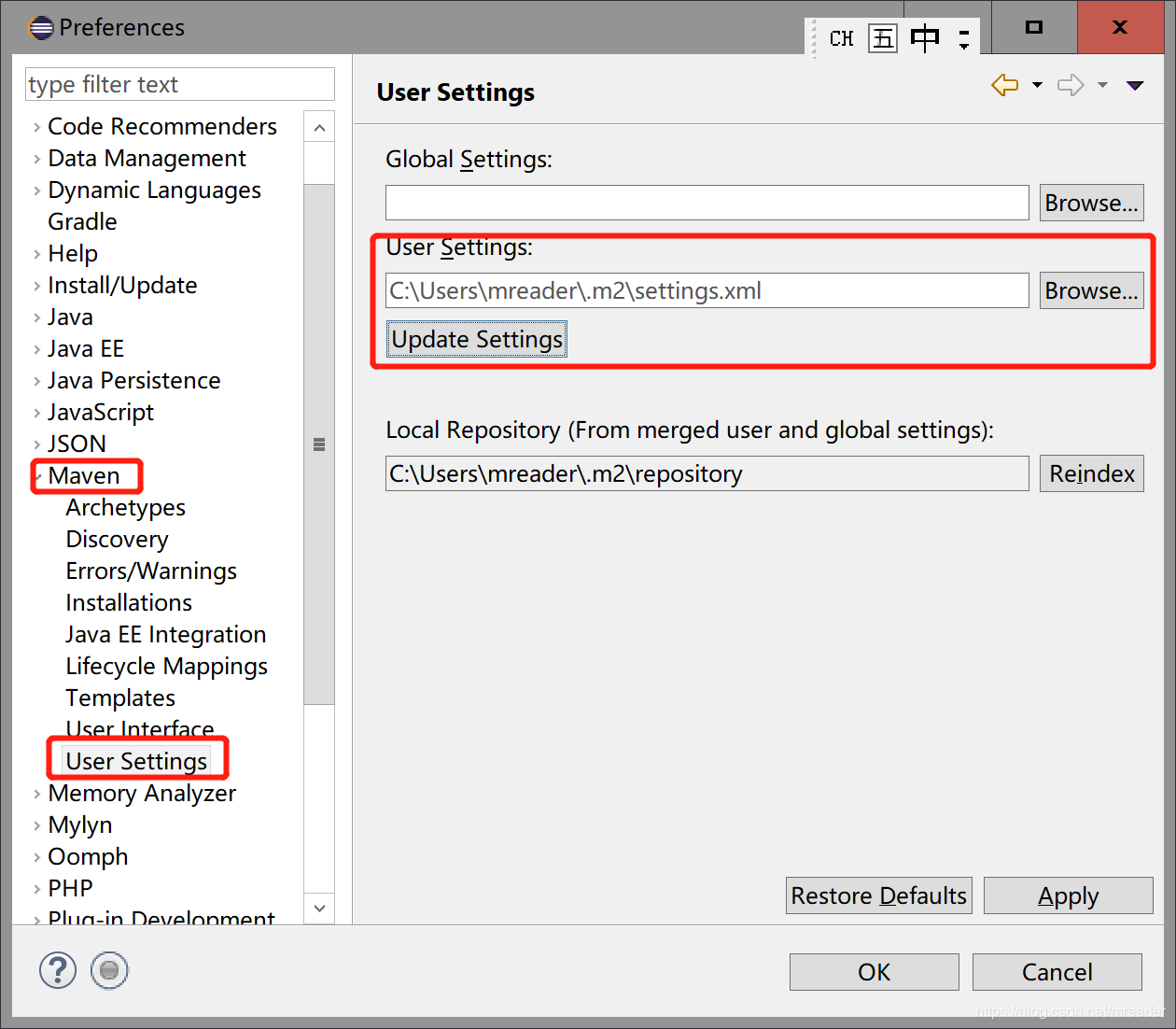Click the User Settings path field
Image resolution: width=1176 pixels, height=1029 pixels.
(x=707, y=290)
